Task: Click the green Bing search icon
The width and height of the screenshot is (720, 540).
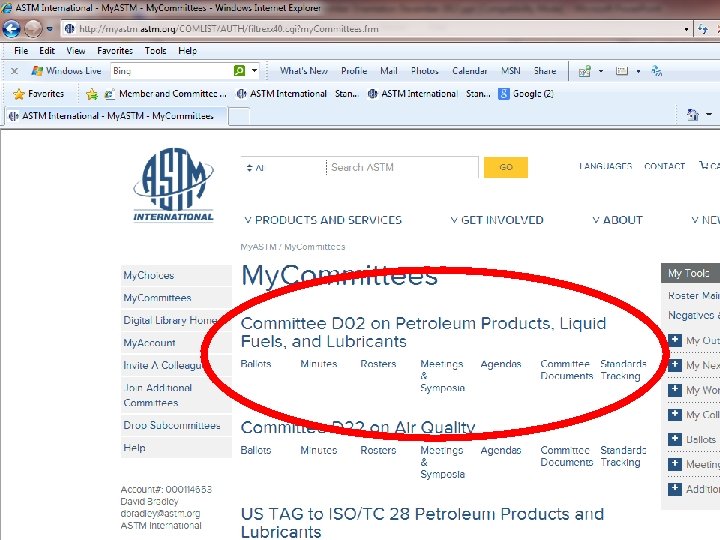Action: (x=239, y=71)
